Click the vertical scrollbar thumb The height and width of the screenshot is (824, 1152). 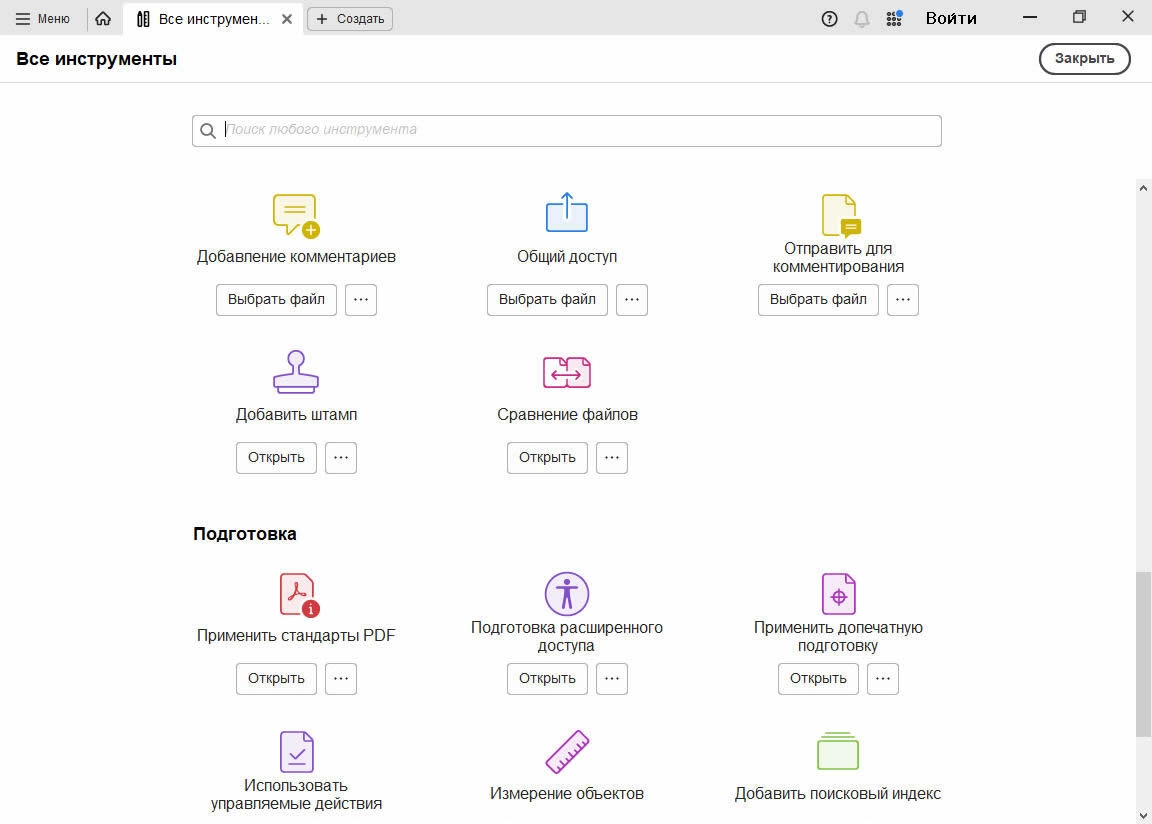point(1143,655)
